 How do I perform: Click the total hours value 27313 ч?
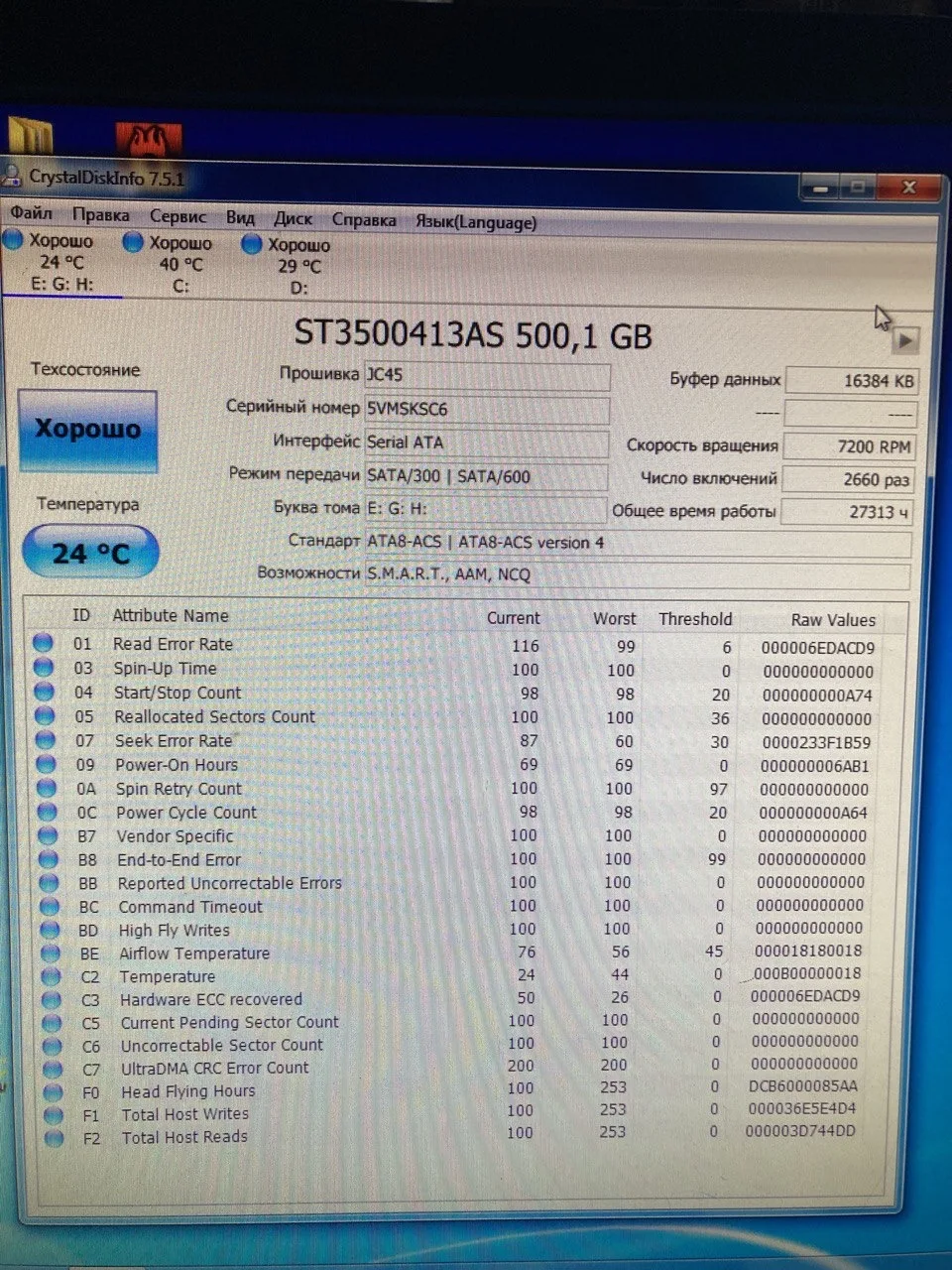click(848, 512)
